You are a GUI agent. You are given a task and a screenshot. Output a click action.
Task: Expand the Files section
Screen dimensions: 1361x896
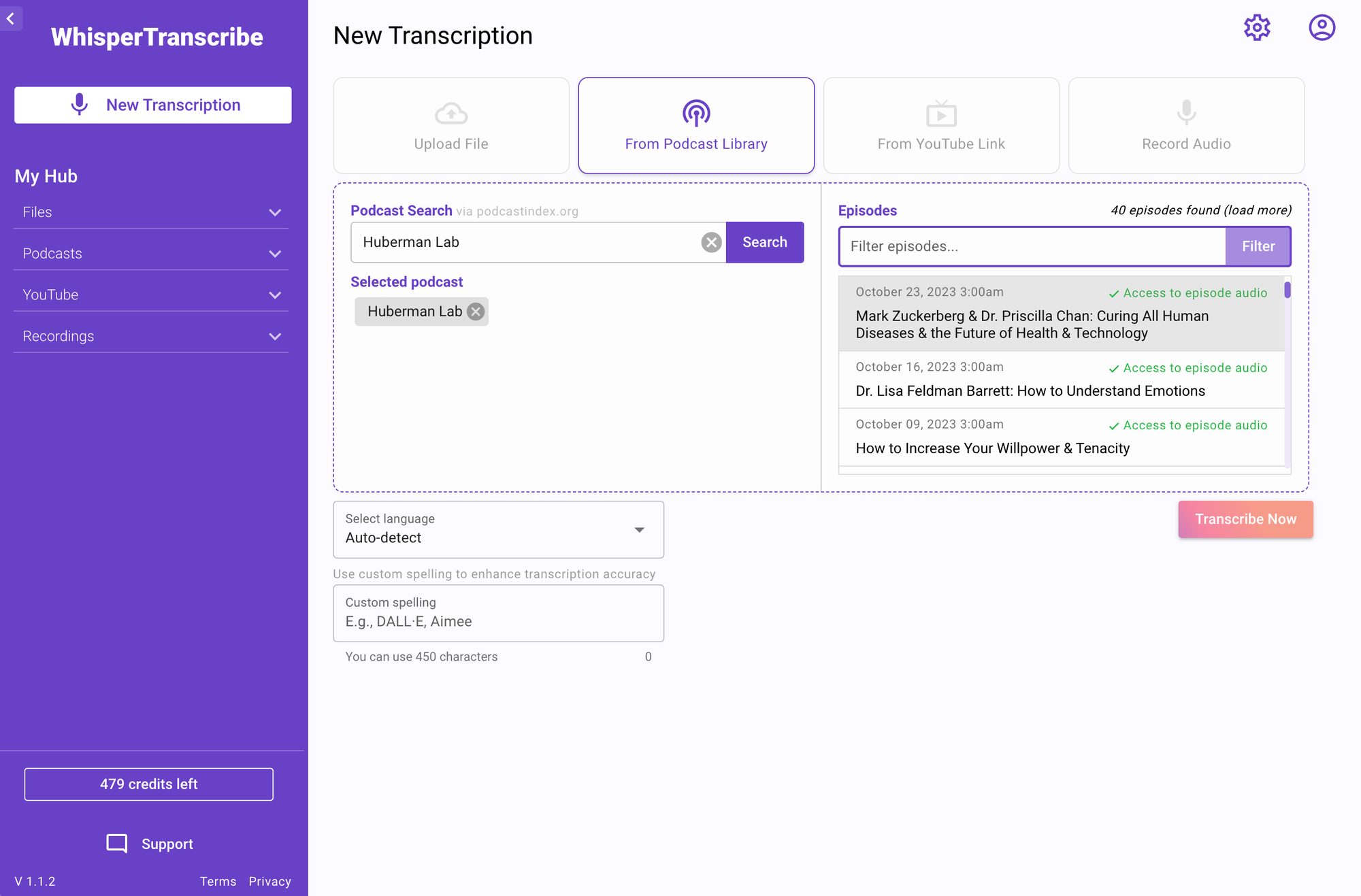[151, 212]
